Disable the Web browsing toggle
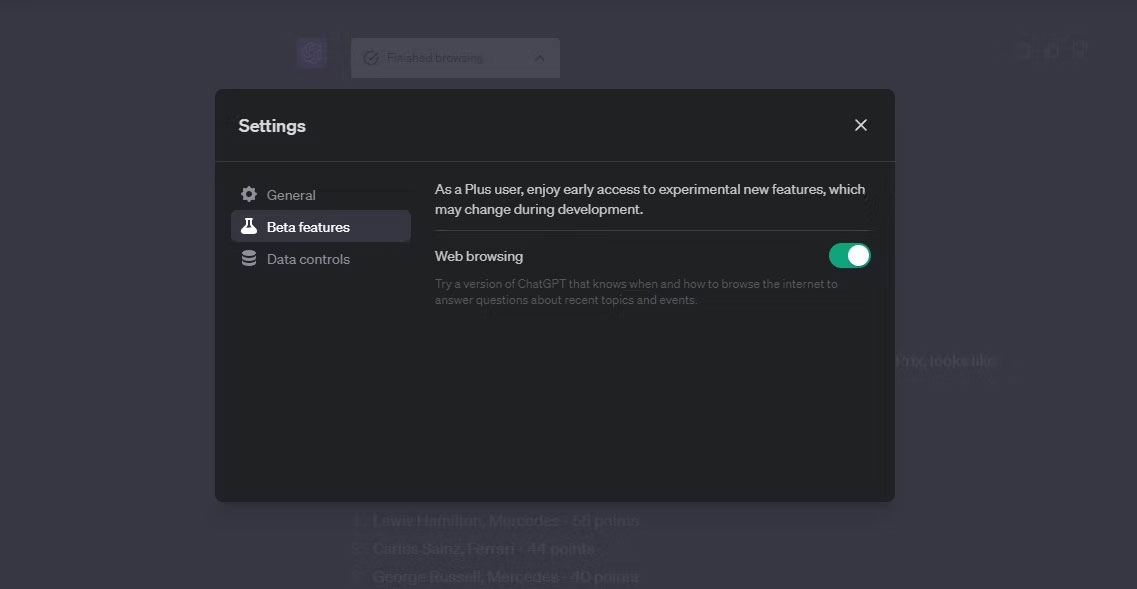The height and width of the screenshot is (589, 1137). pos(849,255)
